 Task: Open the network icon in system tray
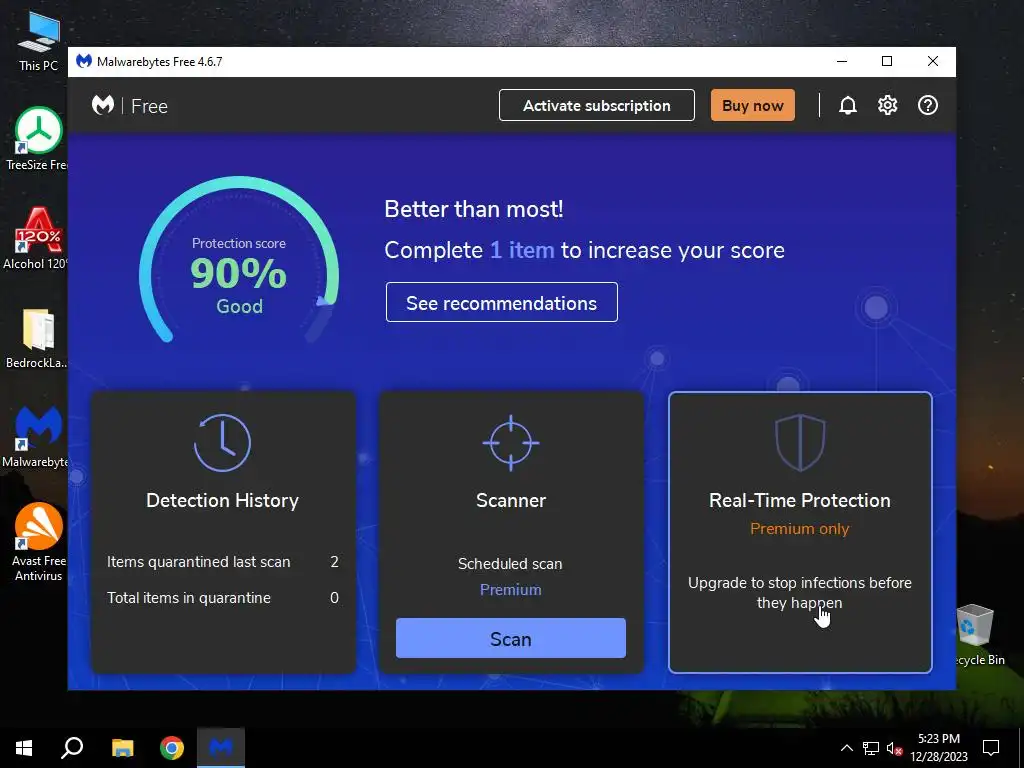click(871, 748)
